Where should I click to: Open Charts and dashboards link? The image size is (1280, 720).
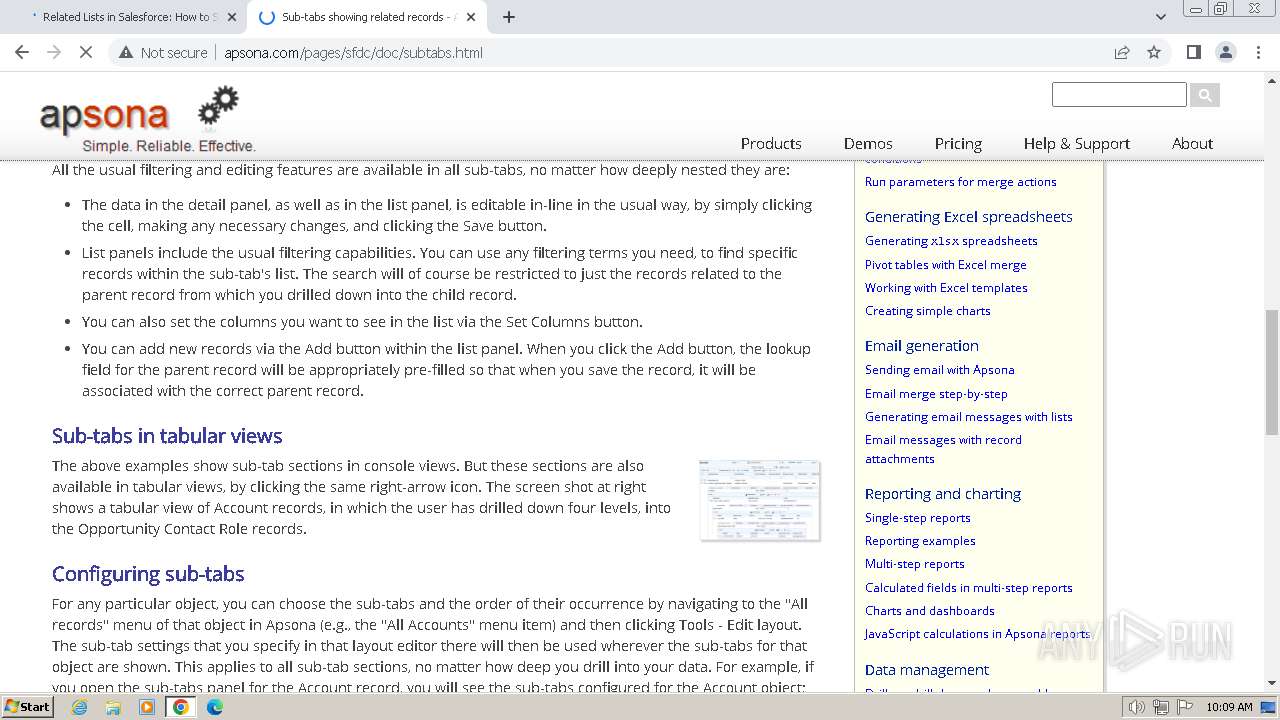pyautogui.click(x=929, y=611)
